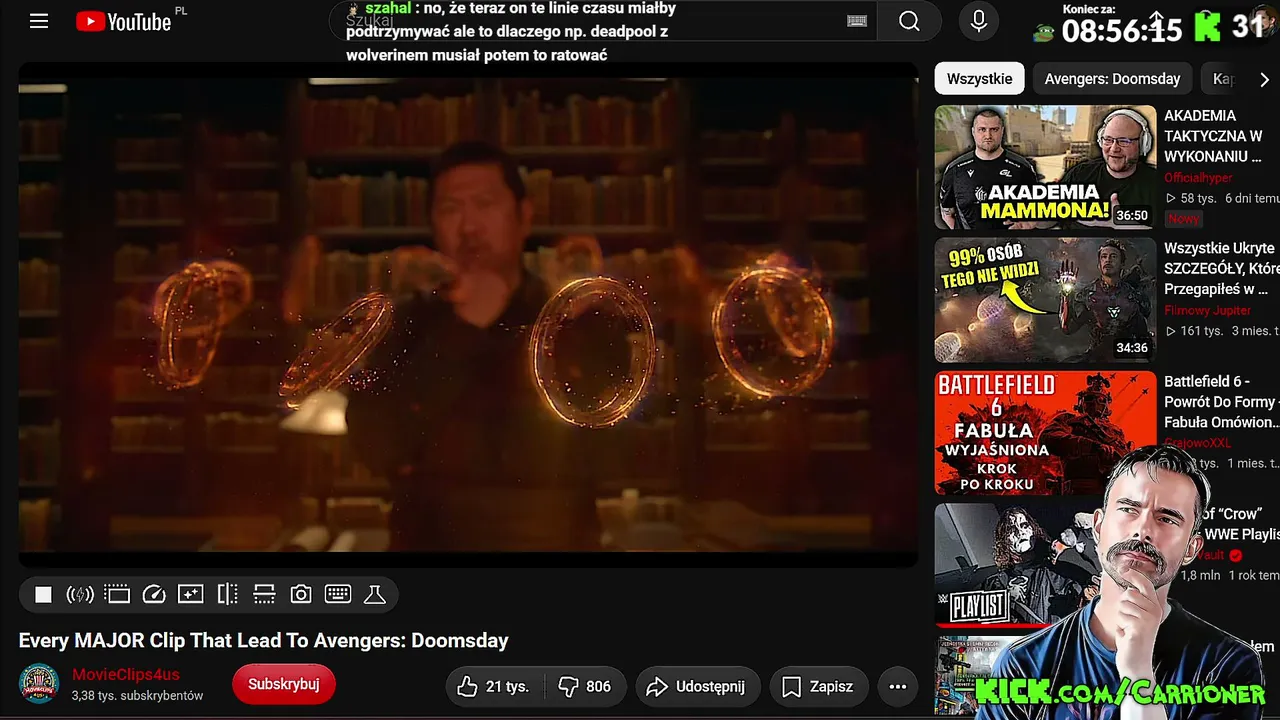Click the lab flask icon in the video toolbar

[375, 595]
